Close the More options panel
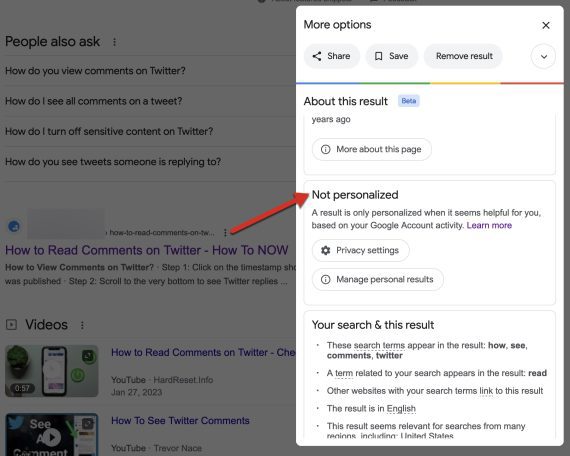 click(545, 25)
